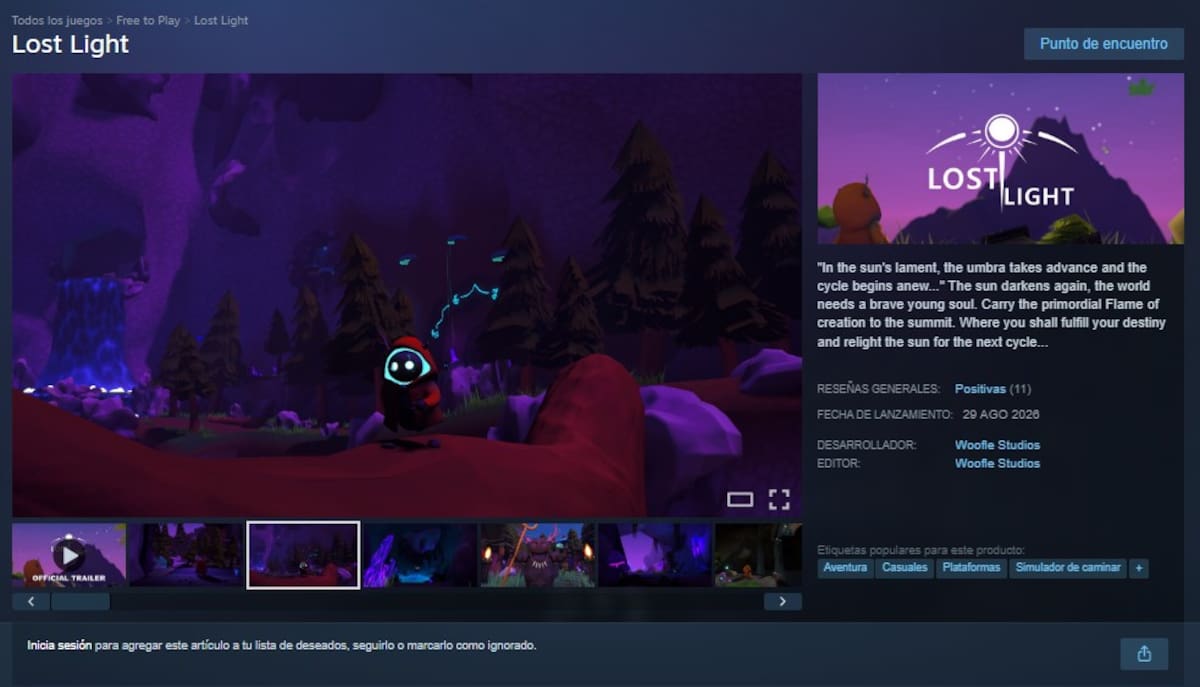
Task: Select the blue crystal cave thumbnail
Action: 419,555
